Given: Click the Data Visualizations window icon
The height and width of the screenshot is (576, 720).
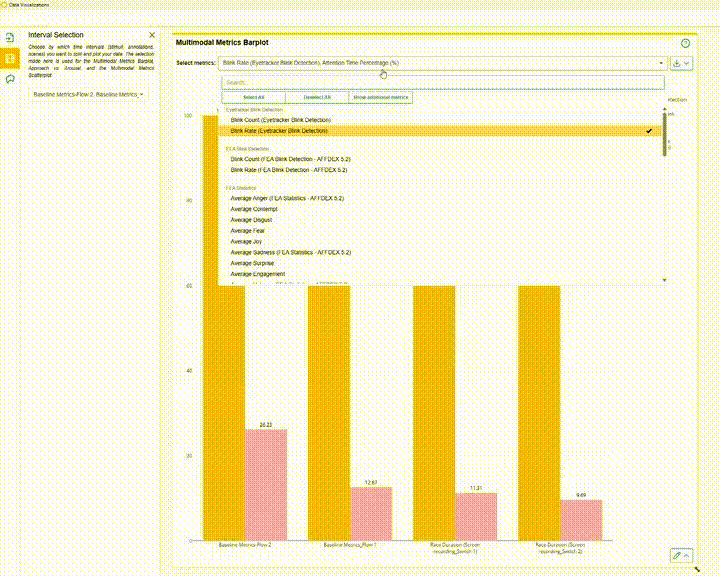Looking at the screenshot, I should coord(4,4).
